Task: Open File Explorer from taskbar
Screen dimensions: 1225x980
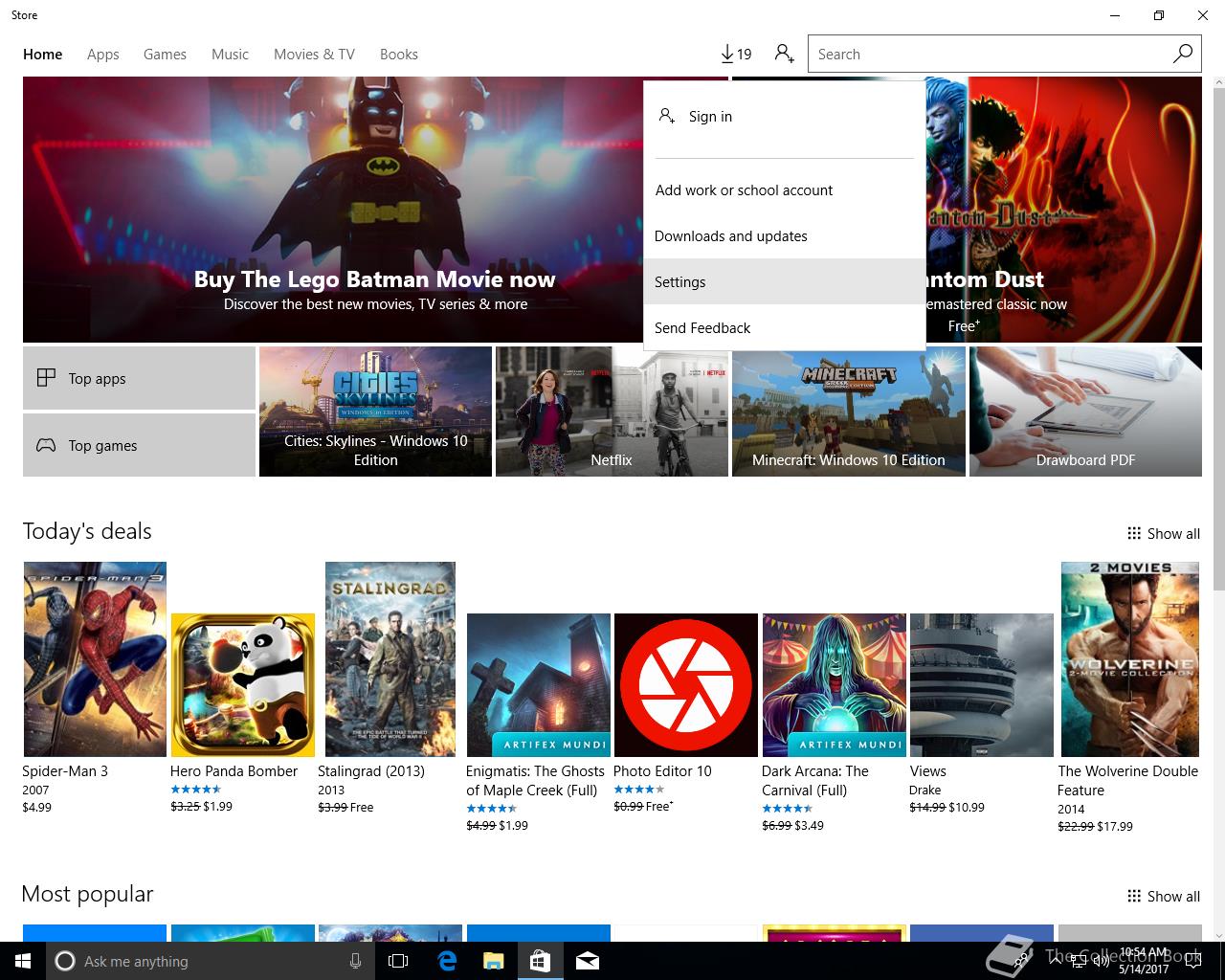Action: [x=493, y=961]
